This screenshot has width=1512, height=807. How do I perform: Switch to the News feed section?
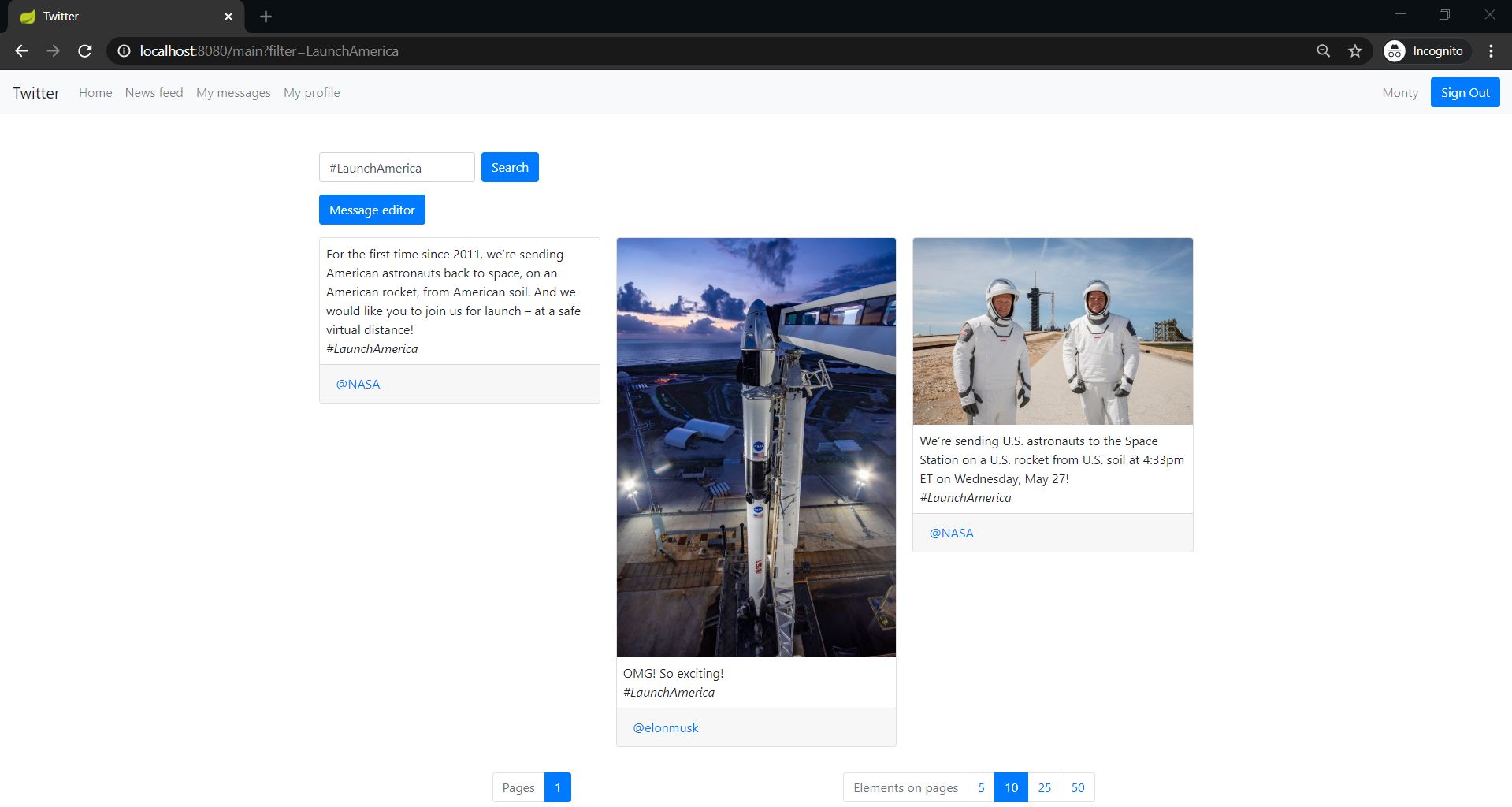pos(154,92)
